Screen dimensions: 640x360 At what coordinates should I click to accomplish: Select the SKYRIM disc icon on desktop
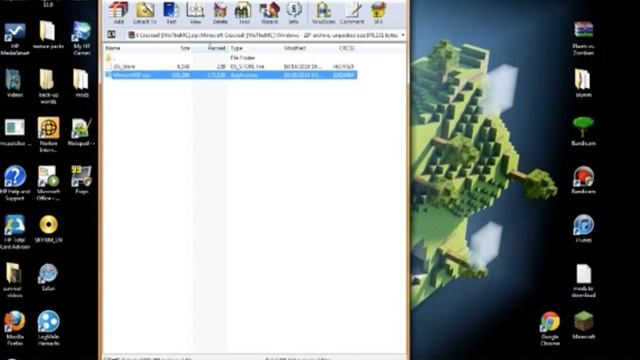click(x=48, y=229)
